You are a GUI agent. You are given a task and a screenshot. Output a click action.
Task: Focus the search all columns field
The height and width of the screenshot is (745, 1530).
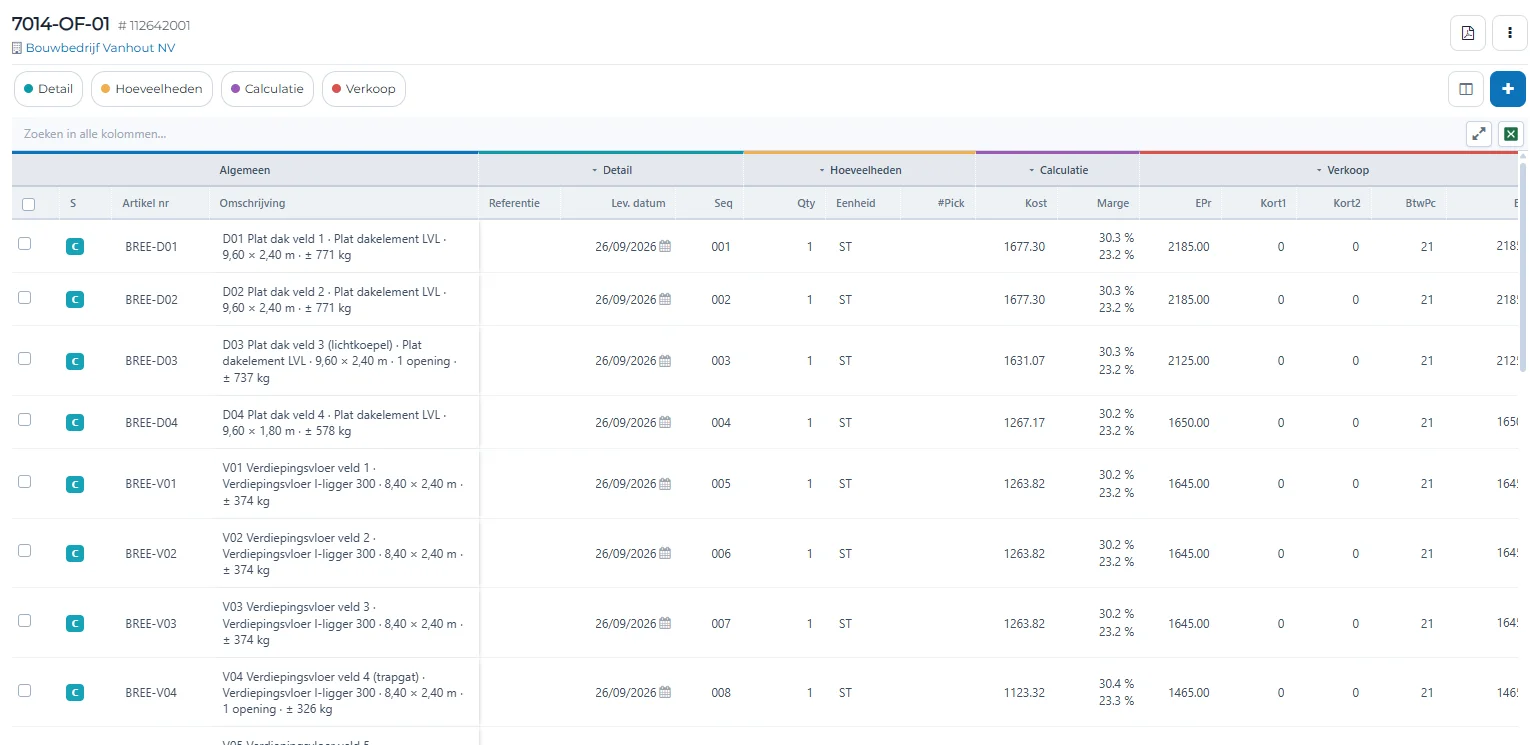point(735,134)
